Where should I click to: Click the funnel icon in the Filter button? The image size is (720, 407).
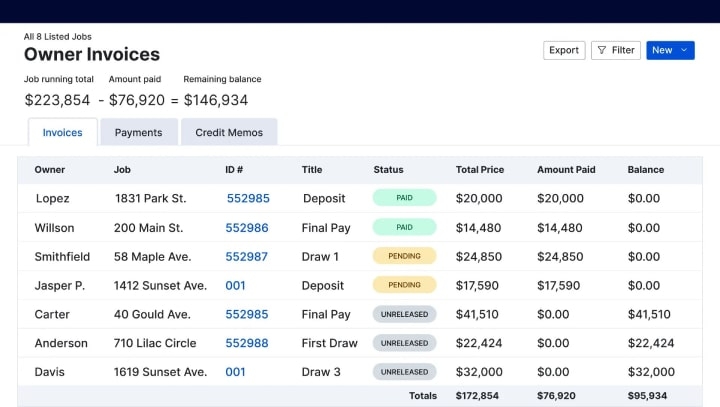tap(602, 50)
